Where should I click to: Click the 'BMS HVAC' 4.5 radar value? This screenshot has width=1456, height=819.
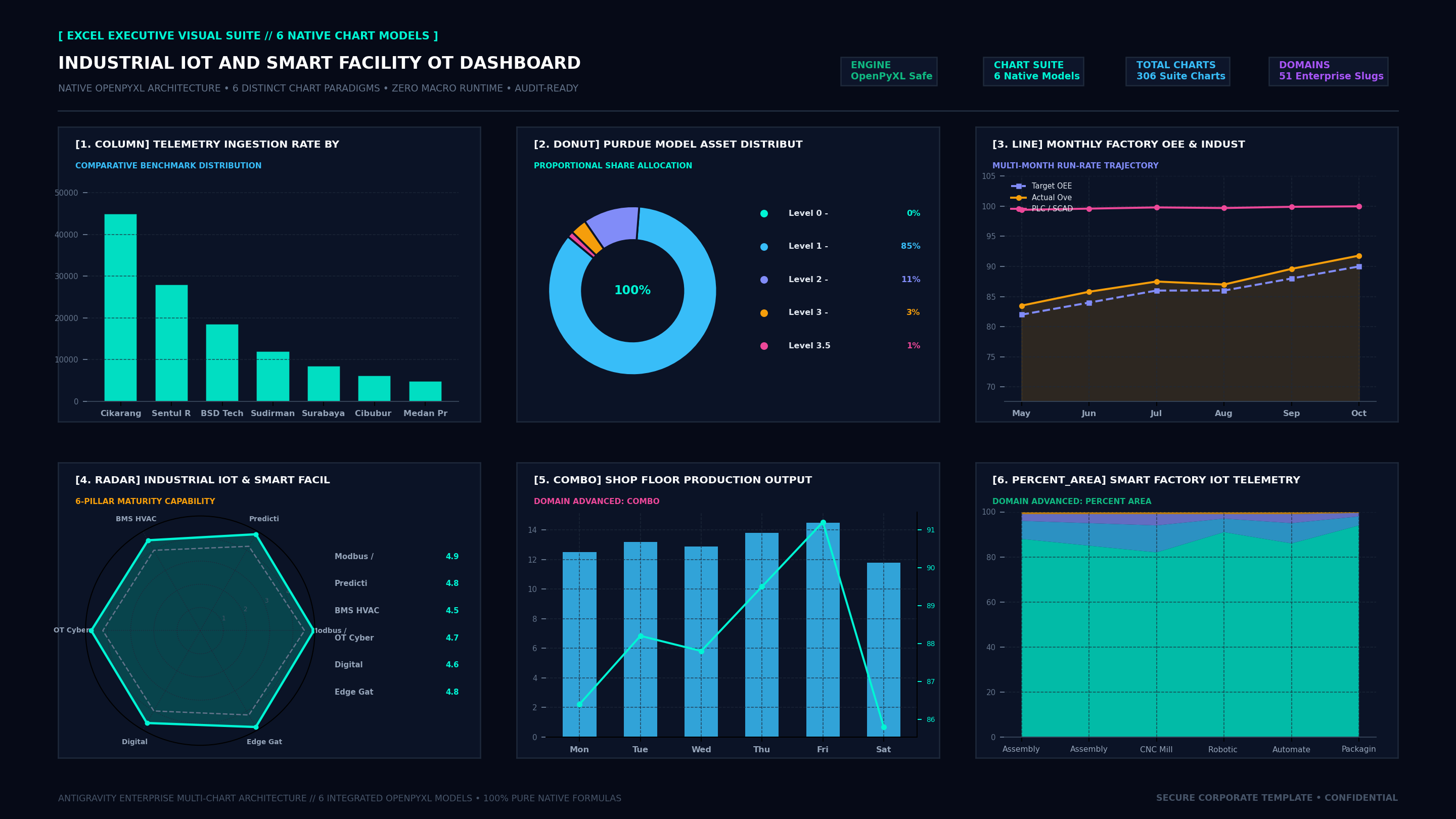click(x=452, y=611)
